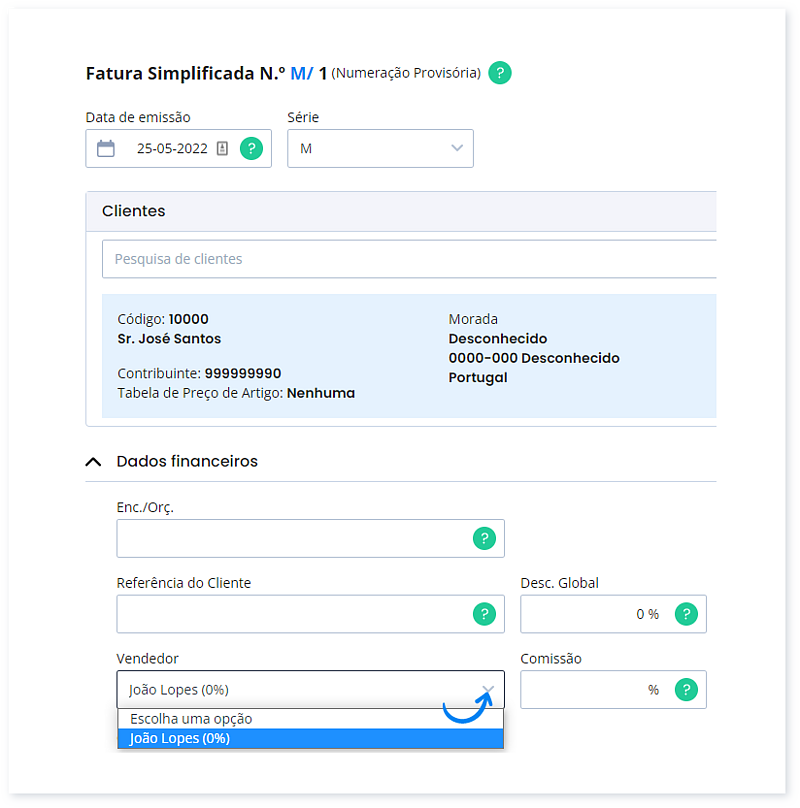Click help icon beside Numeração Provisória
The width and height of the screenshot is (800, 808).
(x=500, y=73)
